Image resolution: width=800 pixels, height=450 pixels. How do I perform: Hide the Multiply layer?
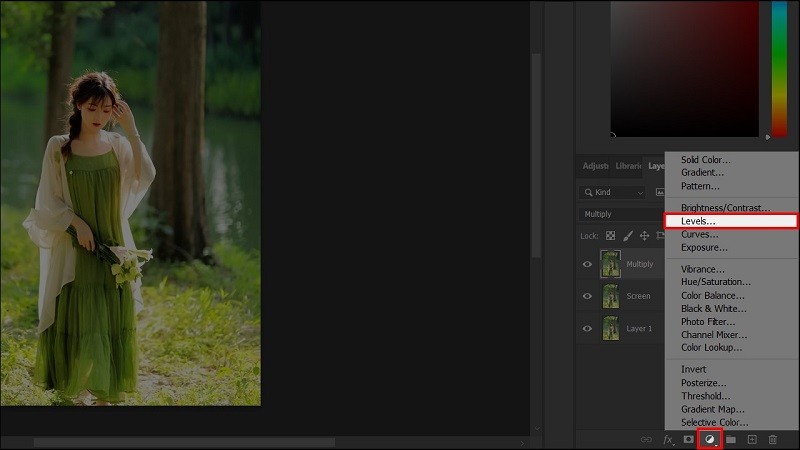point(587,264)
